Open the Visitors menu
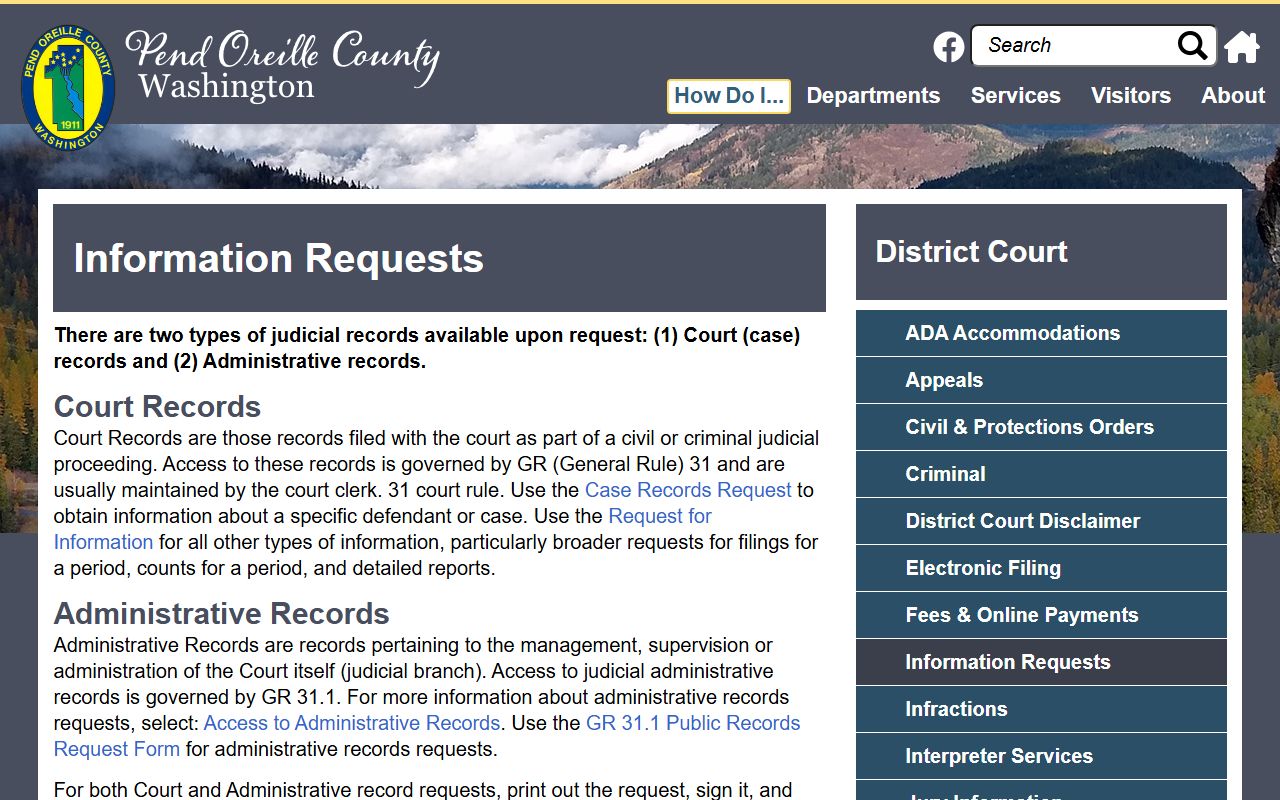 (x=1130, y=96)
